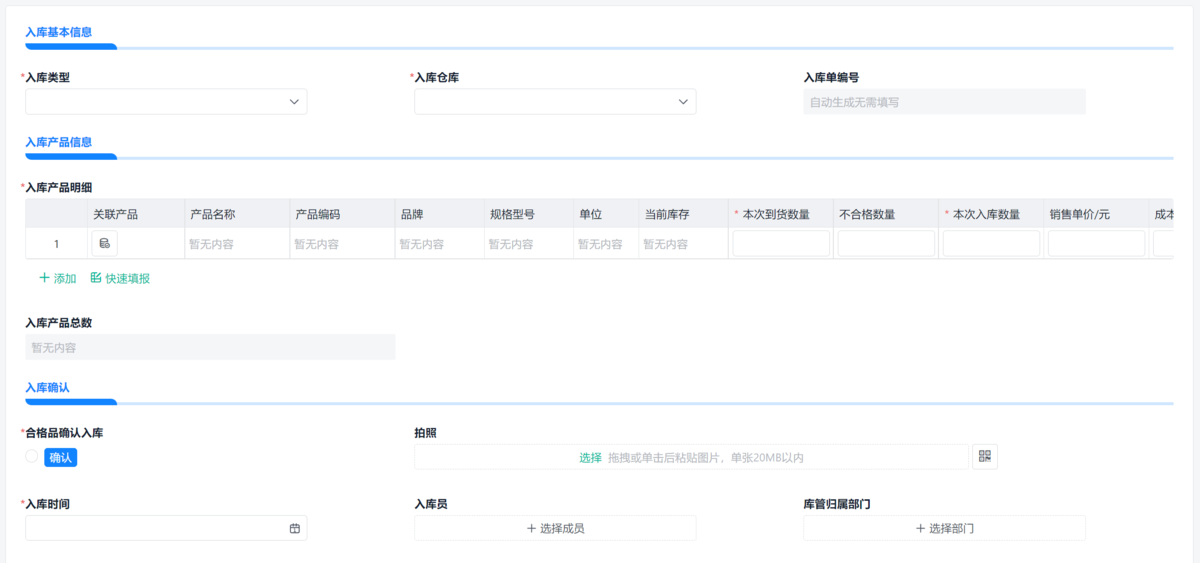The height and width of the screenshot is (563, 1200).
Task: Focus the 本次入库数量 input cell
Action: [x=991, y=244]
